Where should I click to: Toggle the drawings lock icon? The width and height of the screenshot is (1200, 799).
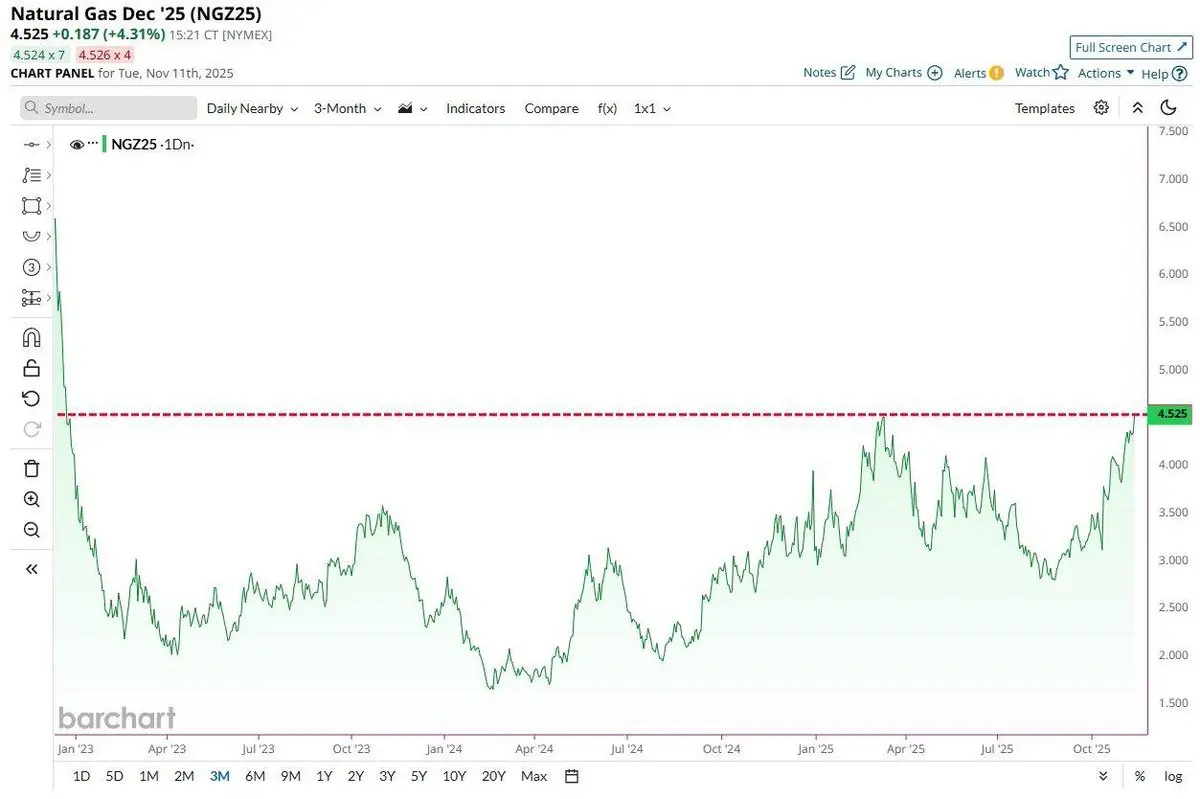tap(31, 368)
